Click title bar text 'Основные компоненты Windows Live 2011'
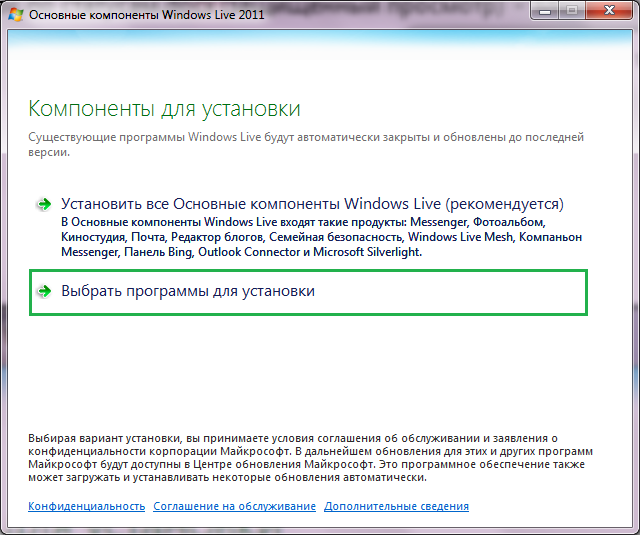 click(147, 15)
